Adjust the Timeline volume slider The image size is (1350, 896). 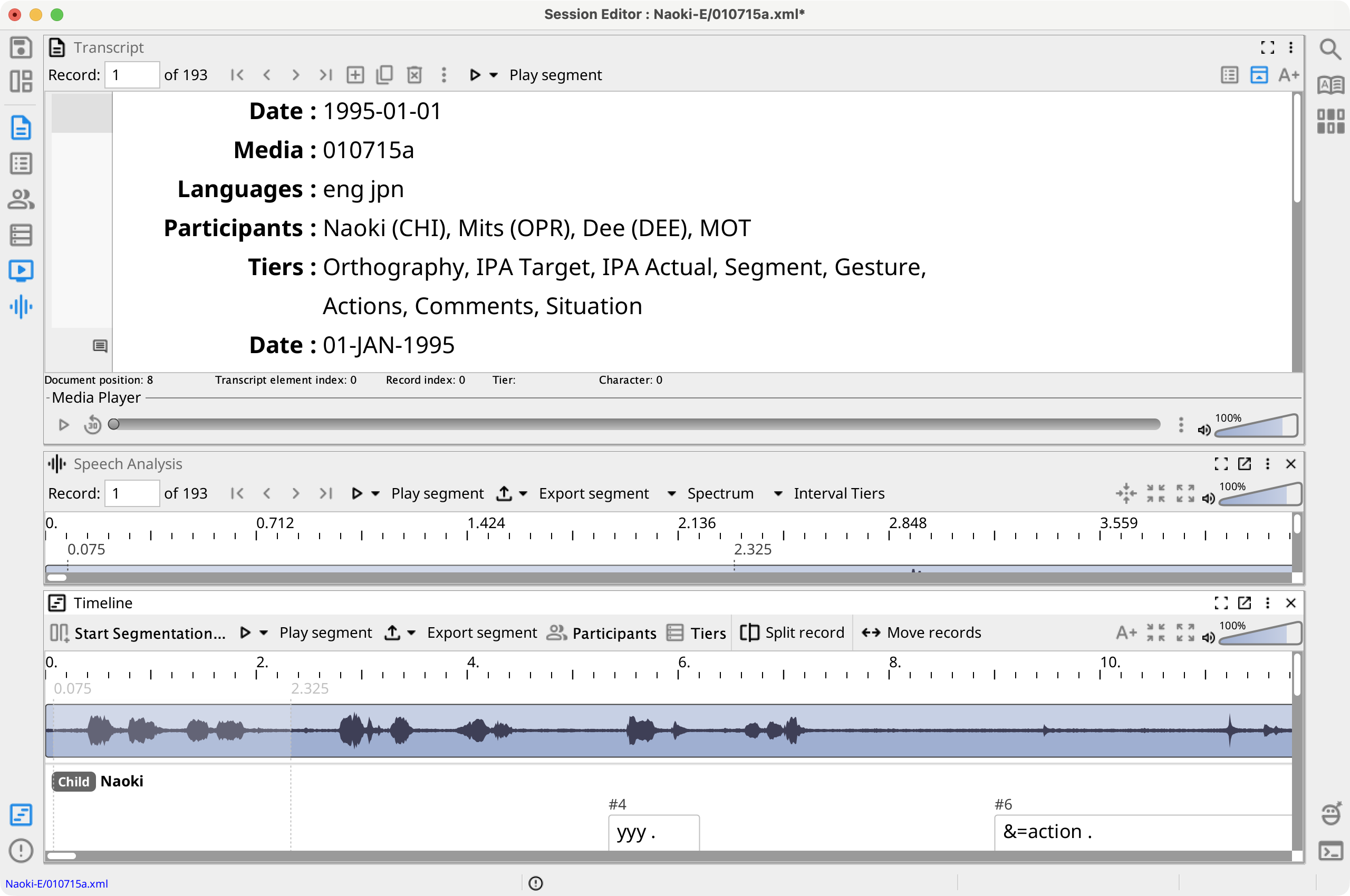1261,634
